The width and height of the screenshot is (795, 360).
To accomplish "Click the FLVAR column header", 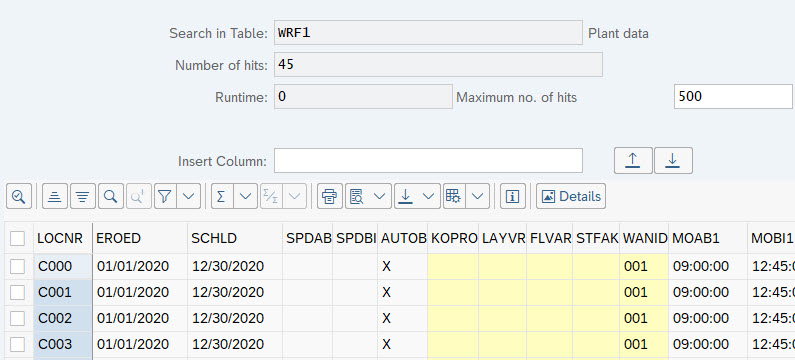I will coord(550,238).
